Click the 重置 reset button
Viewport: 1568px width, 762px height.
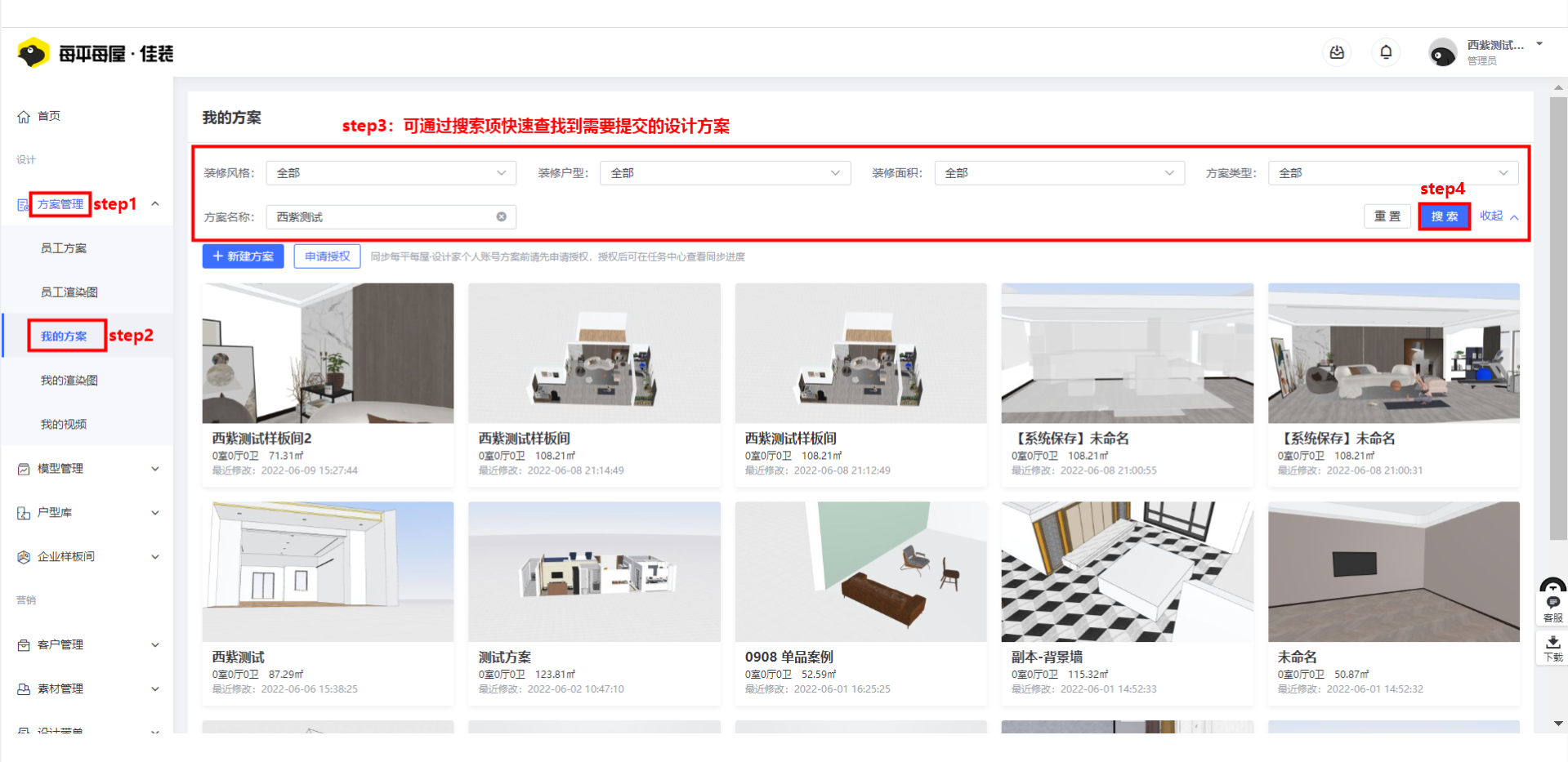click(x=1387, y=216)
